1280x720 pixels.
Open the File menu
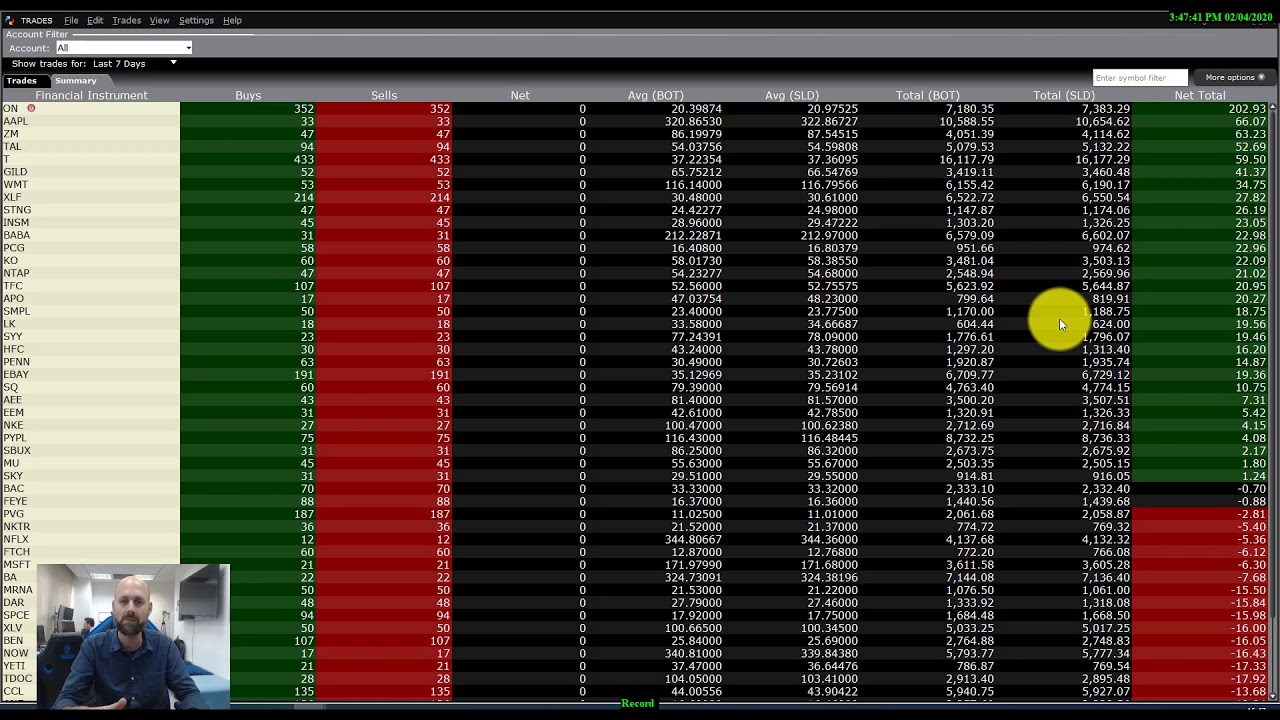71,20
